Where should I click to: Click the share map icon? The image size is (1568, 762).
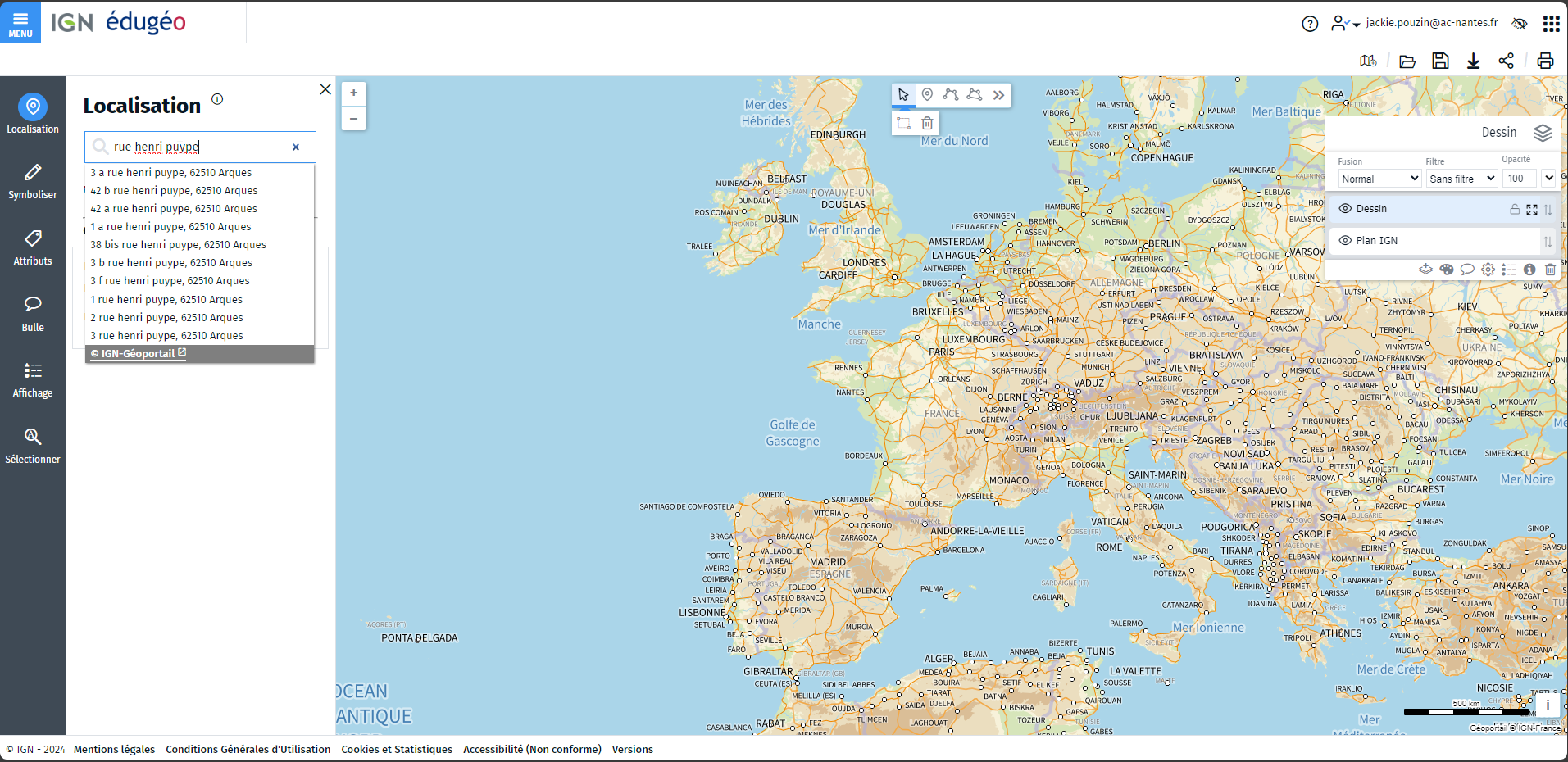1507,60
